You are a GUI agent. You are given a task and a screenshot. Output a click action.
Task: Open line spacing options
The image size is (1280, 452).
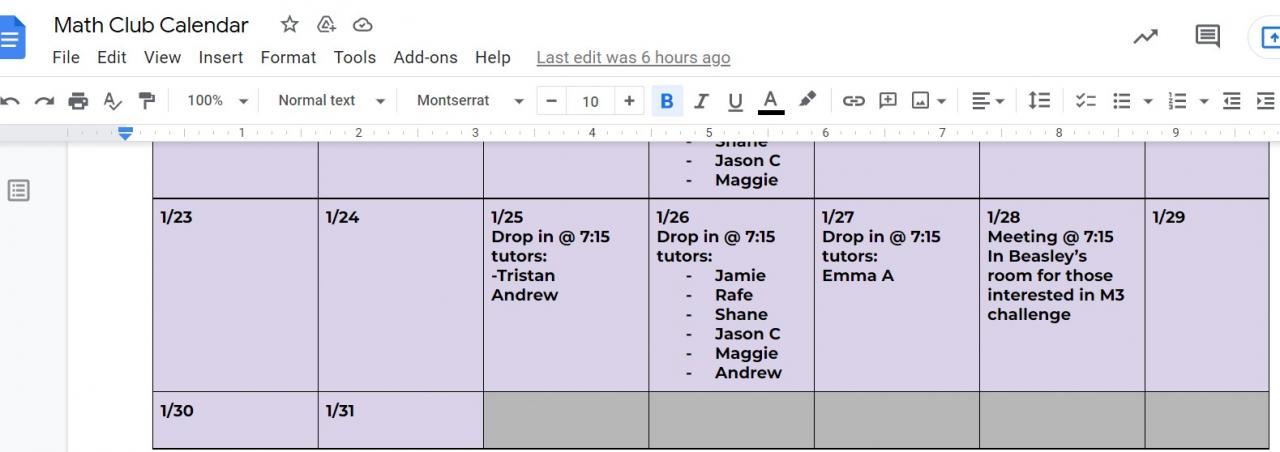point(1039,101)
